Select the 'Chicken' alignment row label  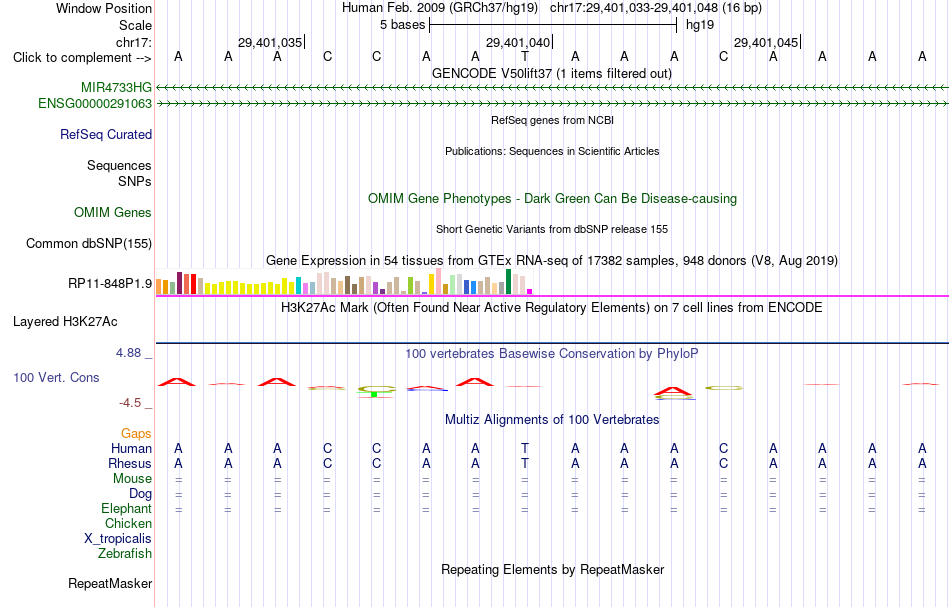[128, 523]
